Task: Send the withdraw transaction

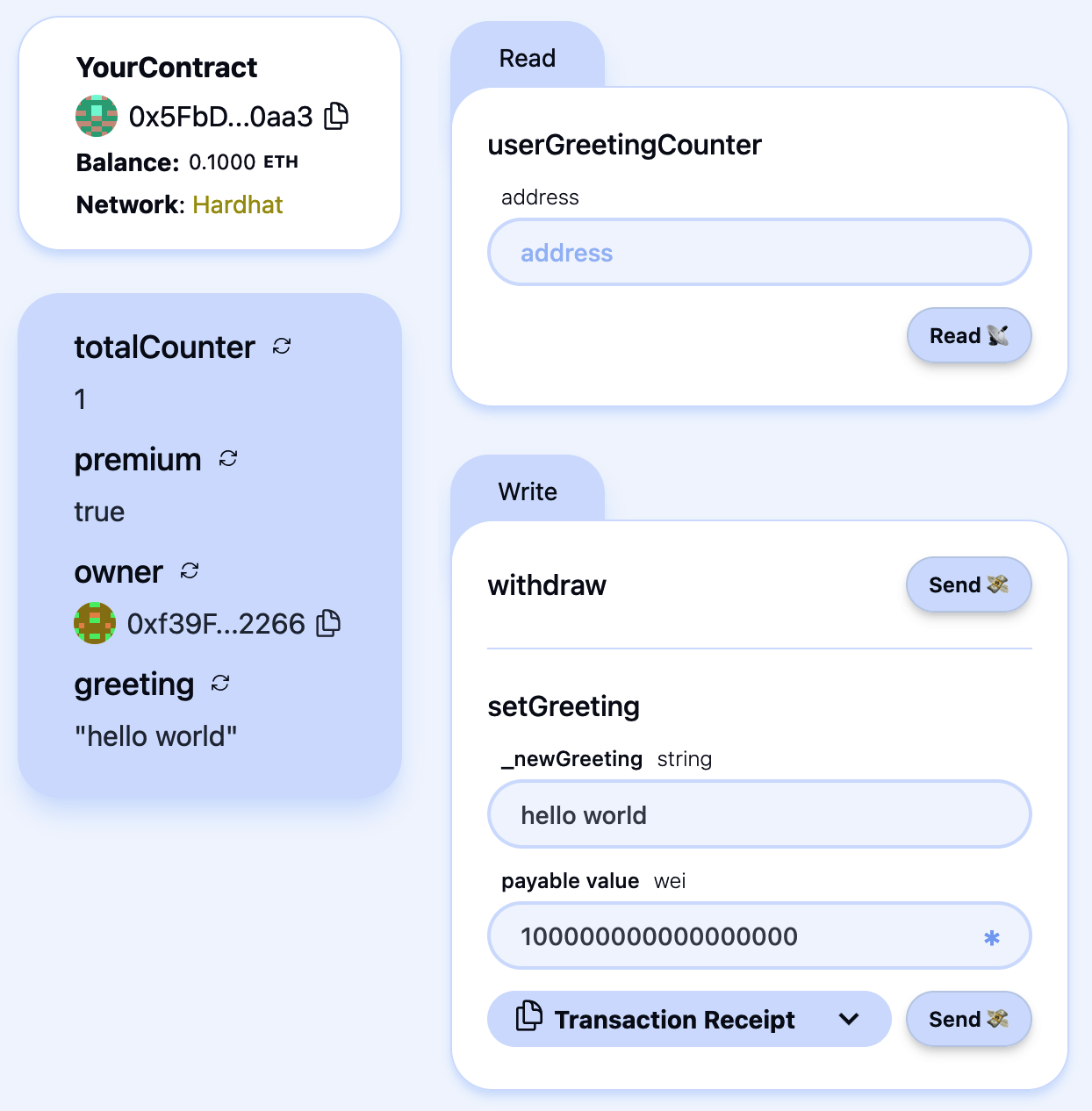Action: tap(968, 584)
